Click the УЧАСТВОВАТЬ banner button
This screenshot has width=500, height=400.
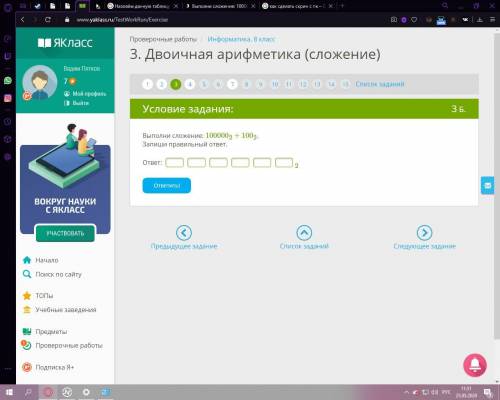(x=65, y=233)
